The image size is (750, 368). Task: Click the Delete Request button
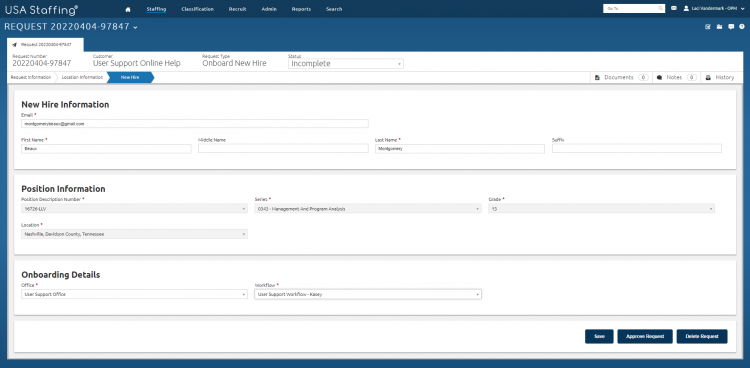(702, 336)
